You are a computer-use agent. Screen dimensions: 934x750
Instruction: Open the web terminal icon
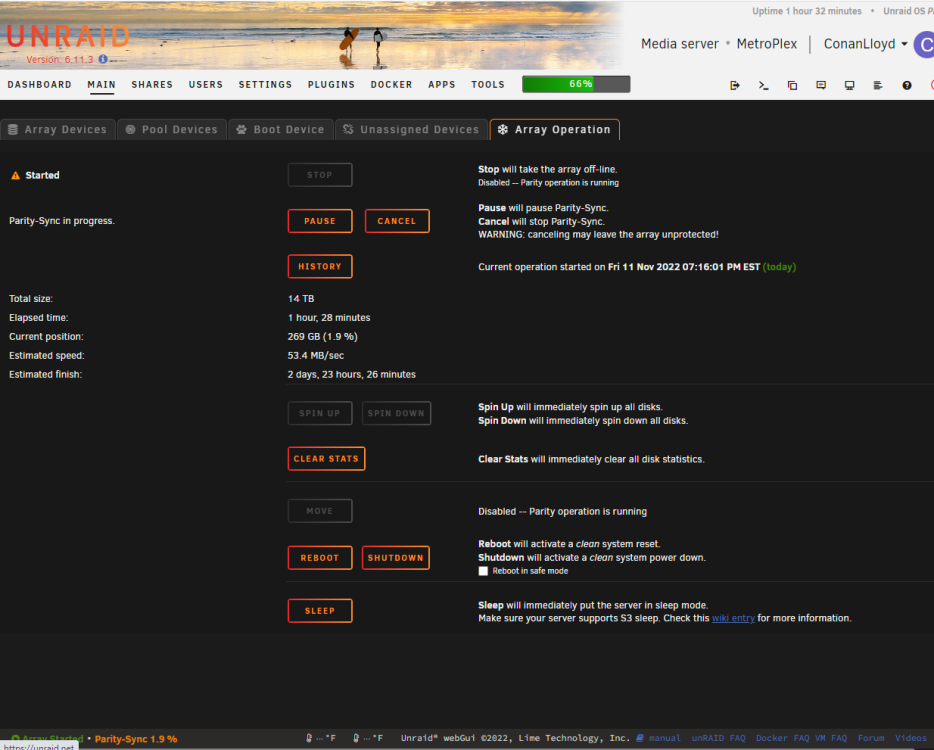coord(763,85)
